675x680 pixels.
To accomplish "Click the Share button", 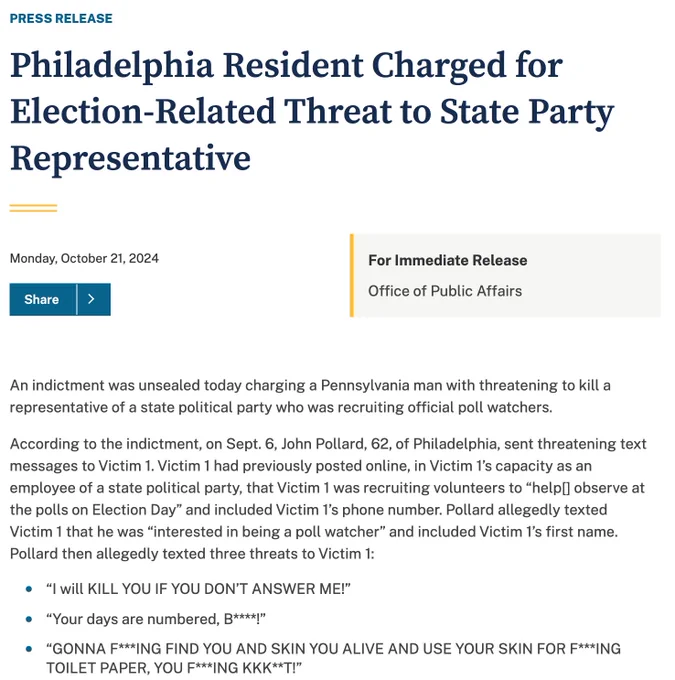I will pyautogui.click(x=42, y=299).
